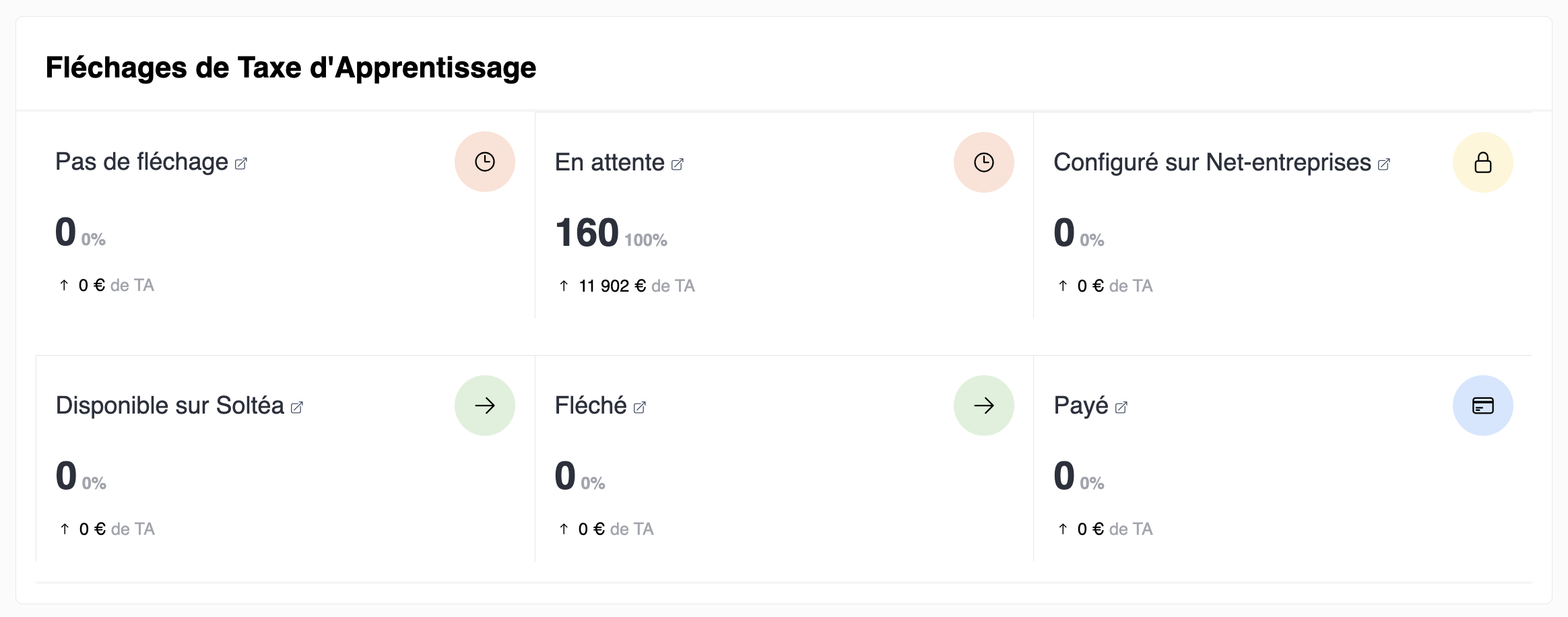This screenshot has width=1568, height=617.
Task: Open the Disponible sur Soltéa link
Action: (170, 406)
